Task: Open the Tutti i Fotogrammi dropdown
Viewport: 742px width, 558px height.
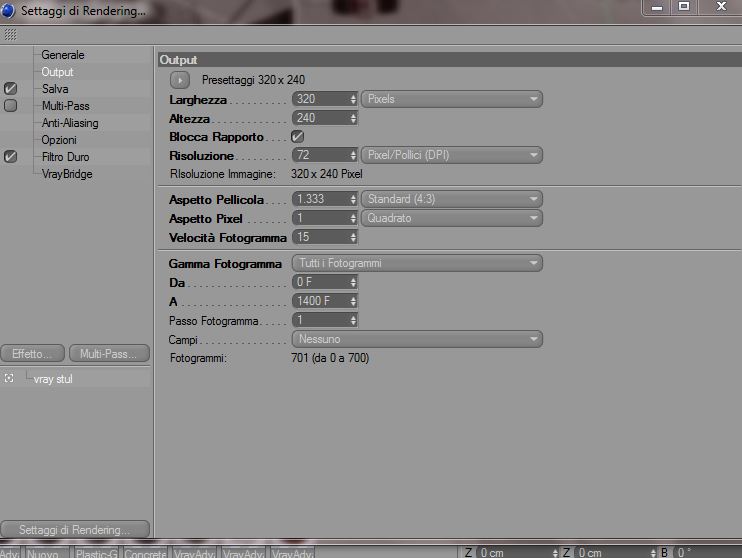Action: pyautogui.click(x=417, y=263)
